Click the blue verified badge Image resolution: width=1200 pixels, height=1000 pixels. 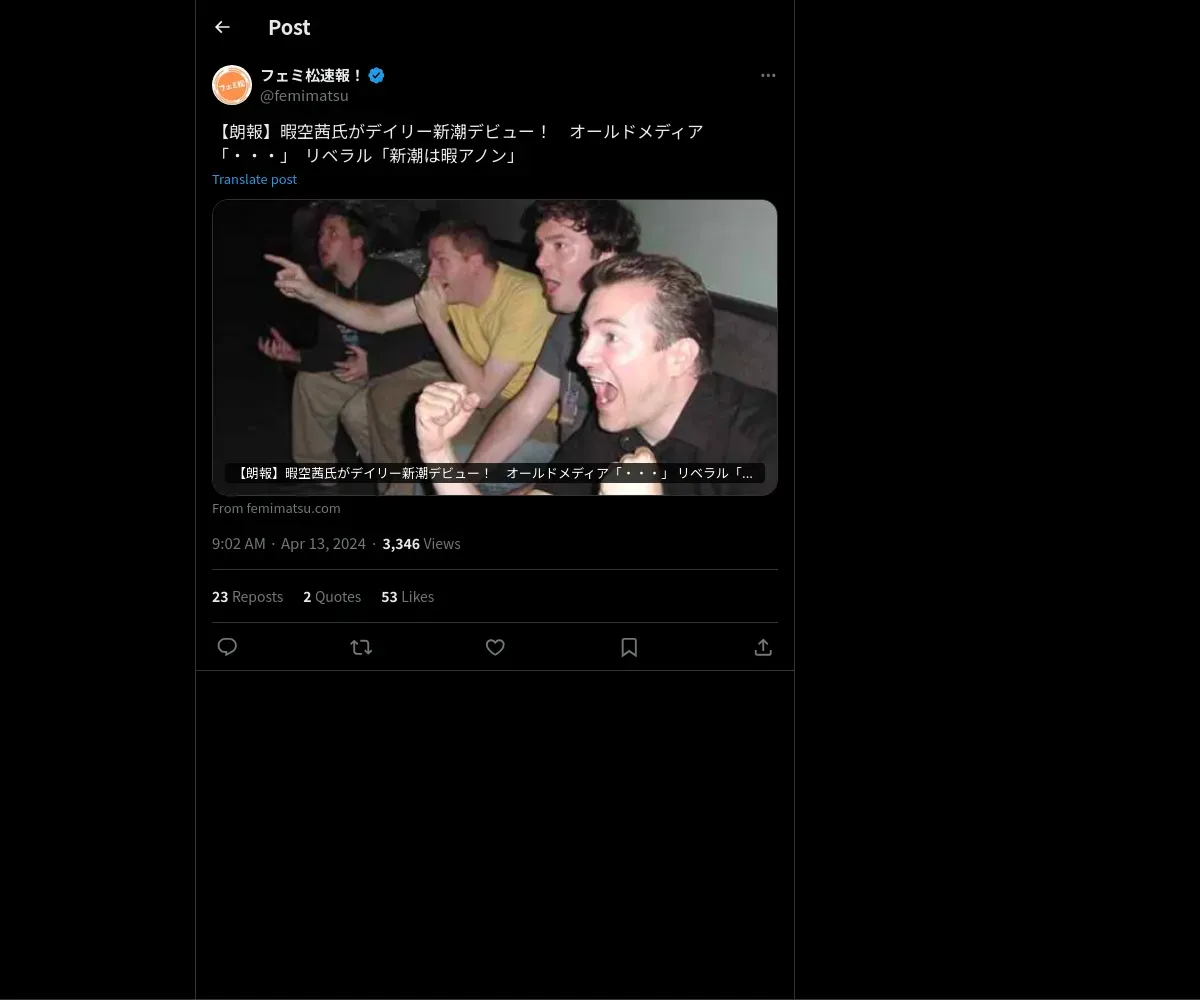click(376, 75)
